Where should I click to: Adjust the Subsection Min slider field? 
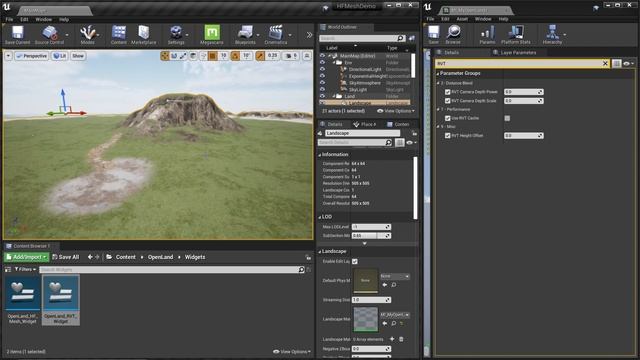tap(371, 236)
